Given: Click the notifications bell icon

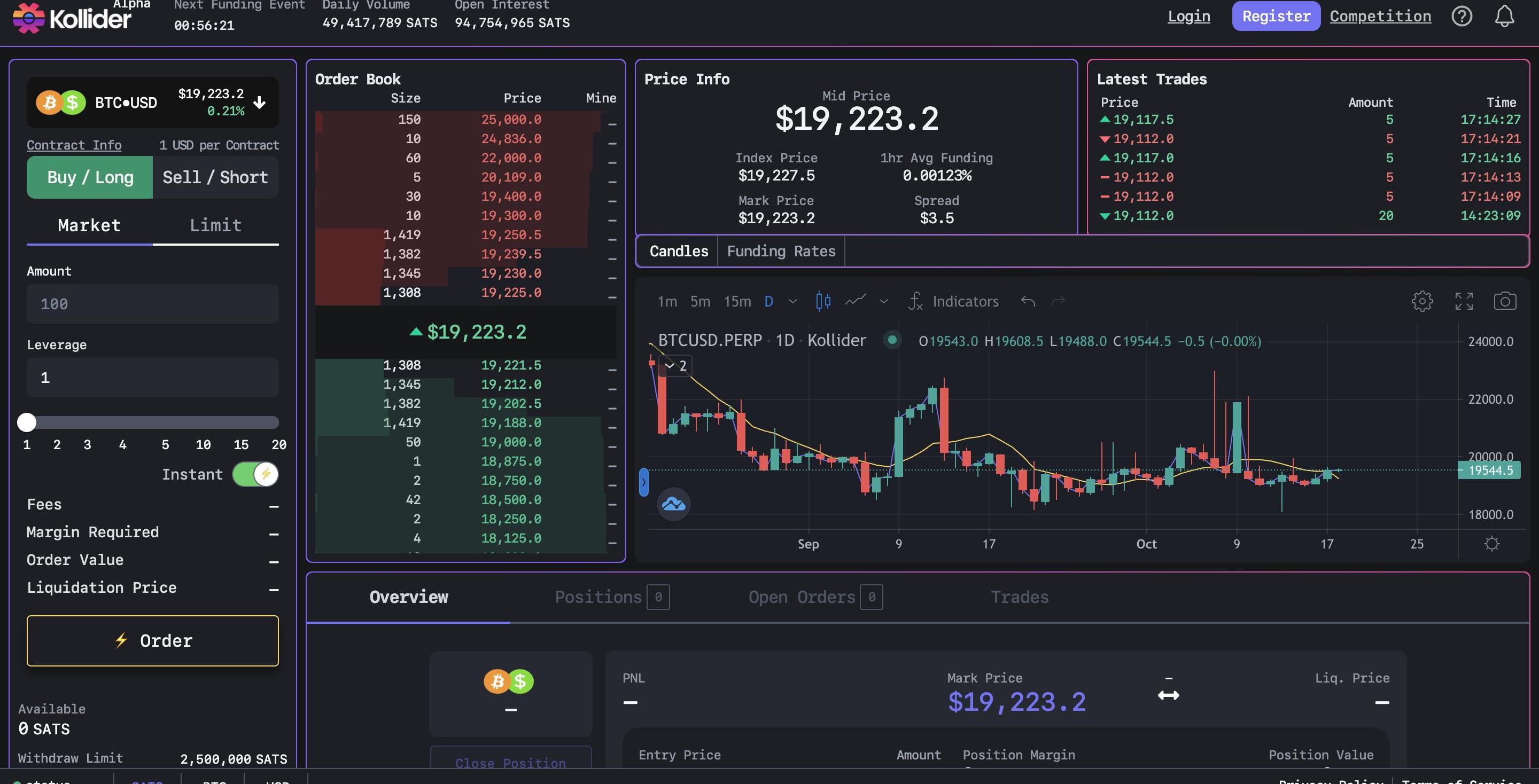Looking at the screenshot, I should click(x=1504, y=16).
